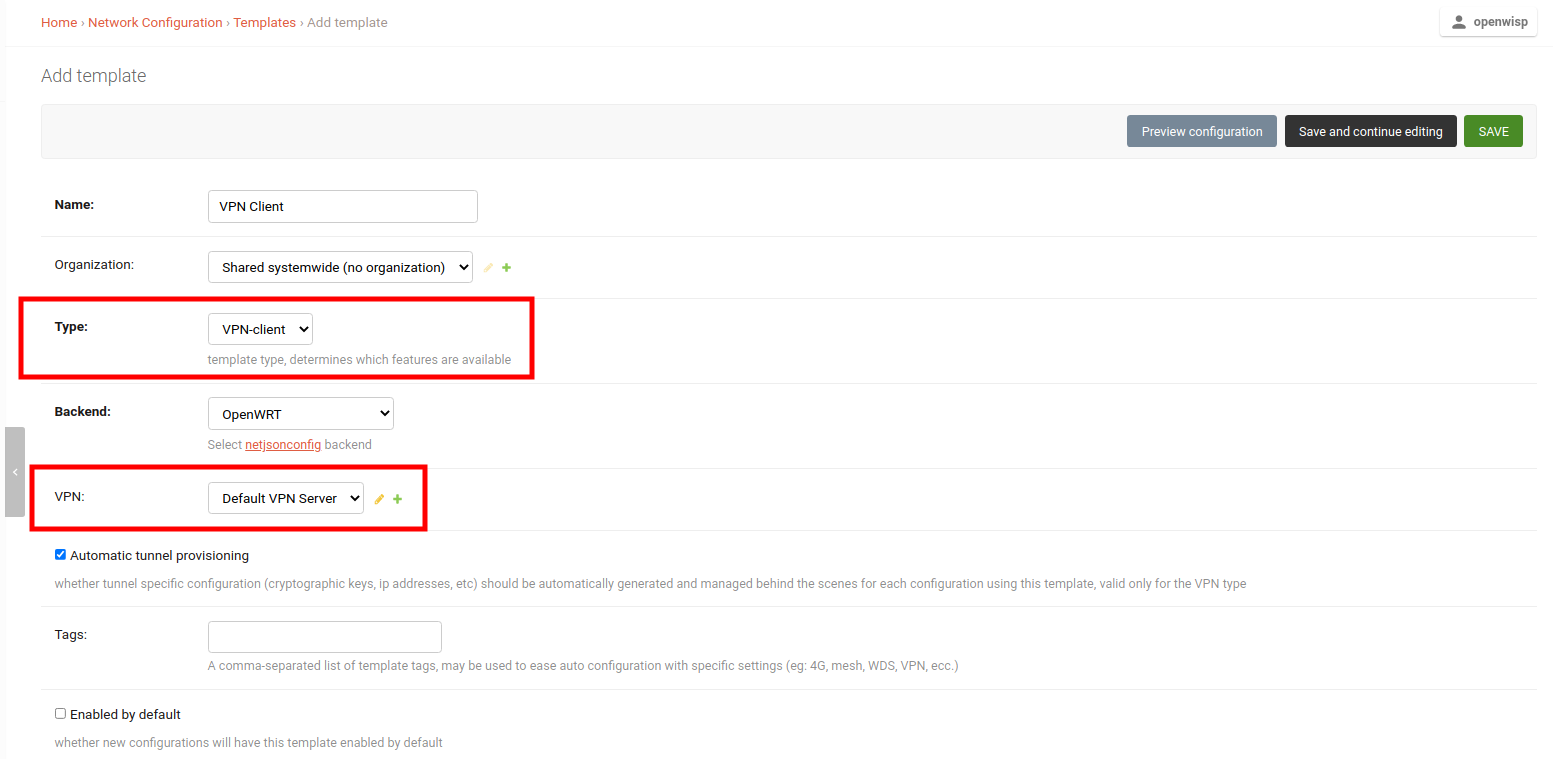
Task: Click into the Tags input field
Action: tap(324, 637)
